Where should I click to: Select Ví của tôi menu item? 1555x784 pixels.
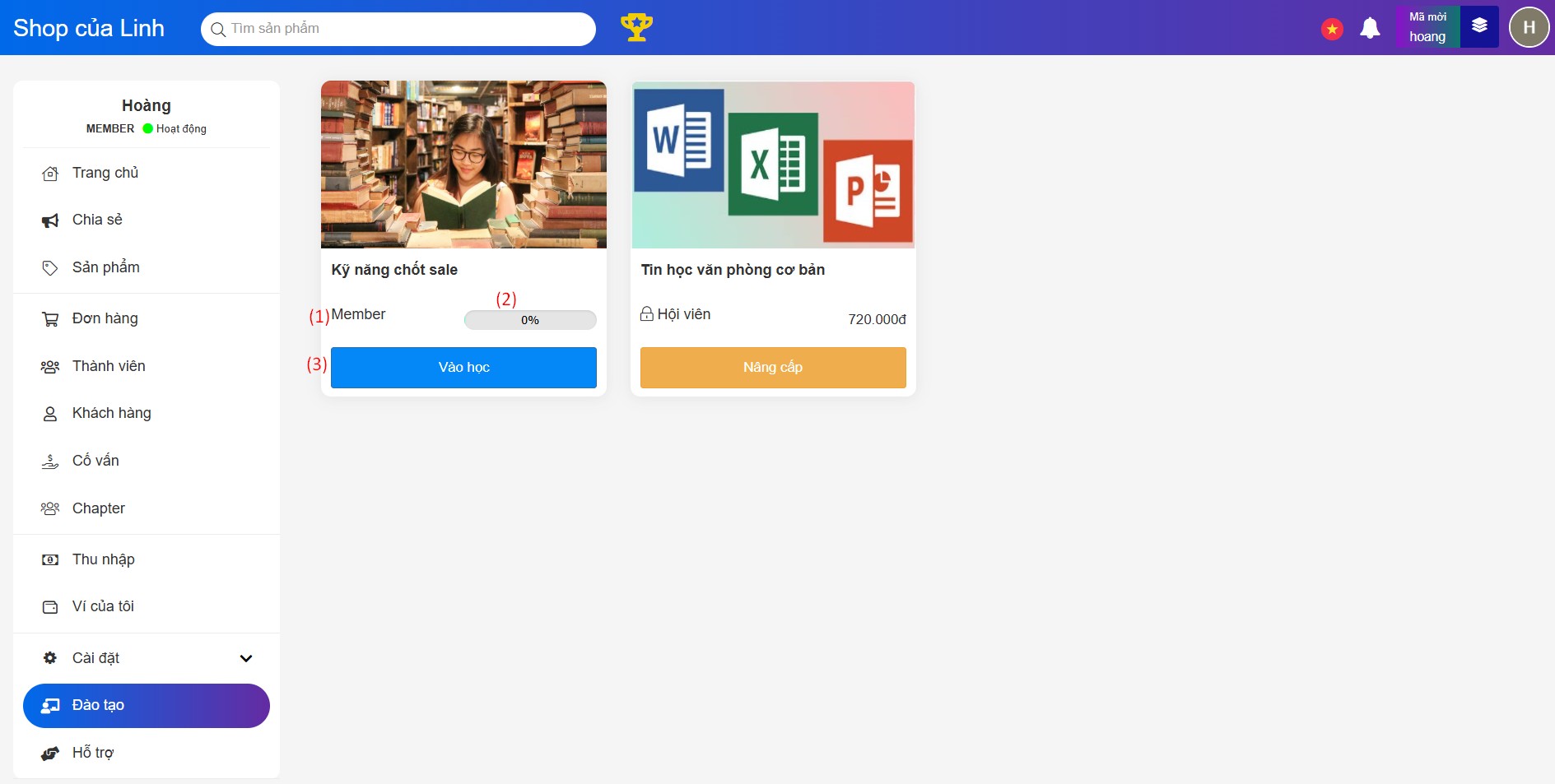click(103, 606)
